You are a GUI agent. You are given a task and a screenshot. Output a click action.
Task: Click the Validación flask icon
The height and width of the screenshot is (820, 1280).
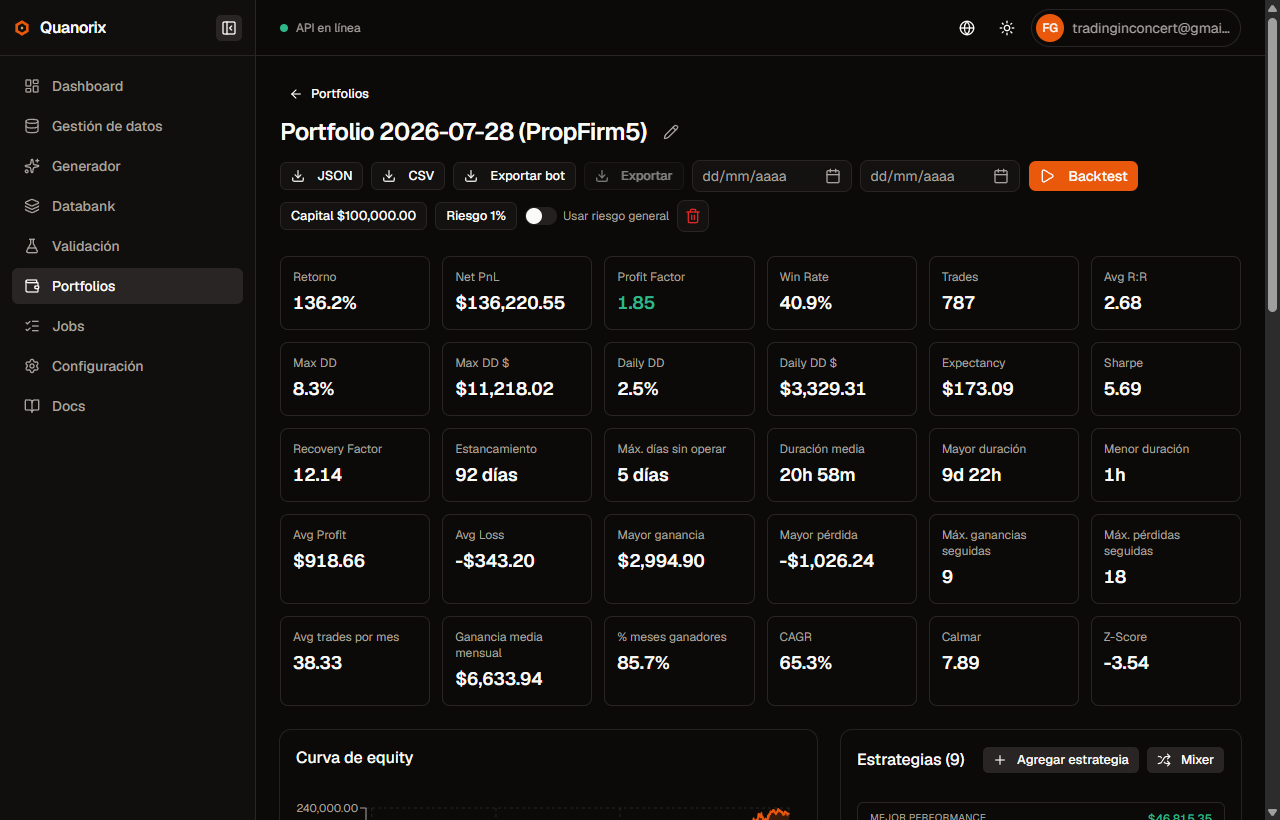pyautogui.click(x=32, y=246)
